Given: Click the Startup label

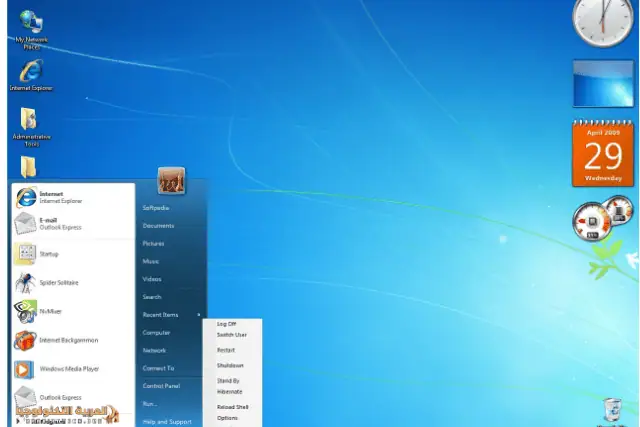Looking at the screenshot, I should click(49, 254).
